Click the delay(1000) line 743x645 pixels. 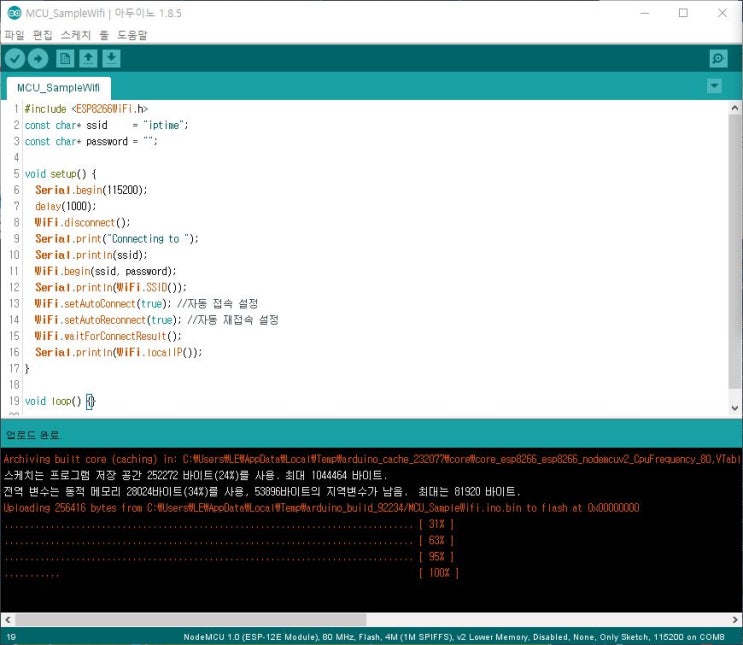tap(65, 206)
